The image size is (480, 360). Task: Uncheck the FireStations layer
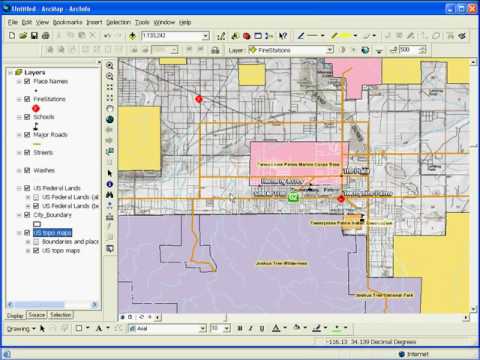(x=27, y=99)
